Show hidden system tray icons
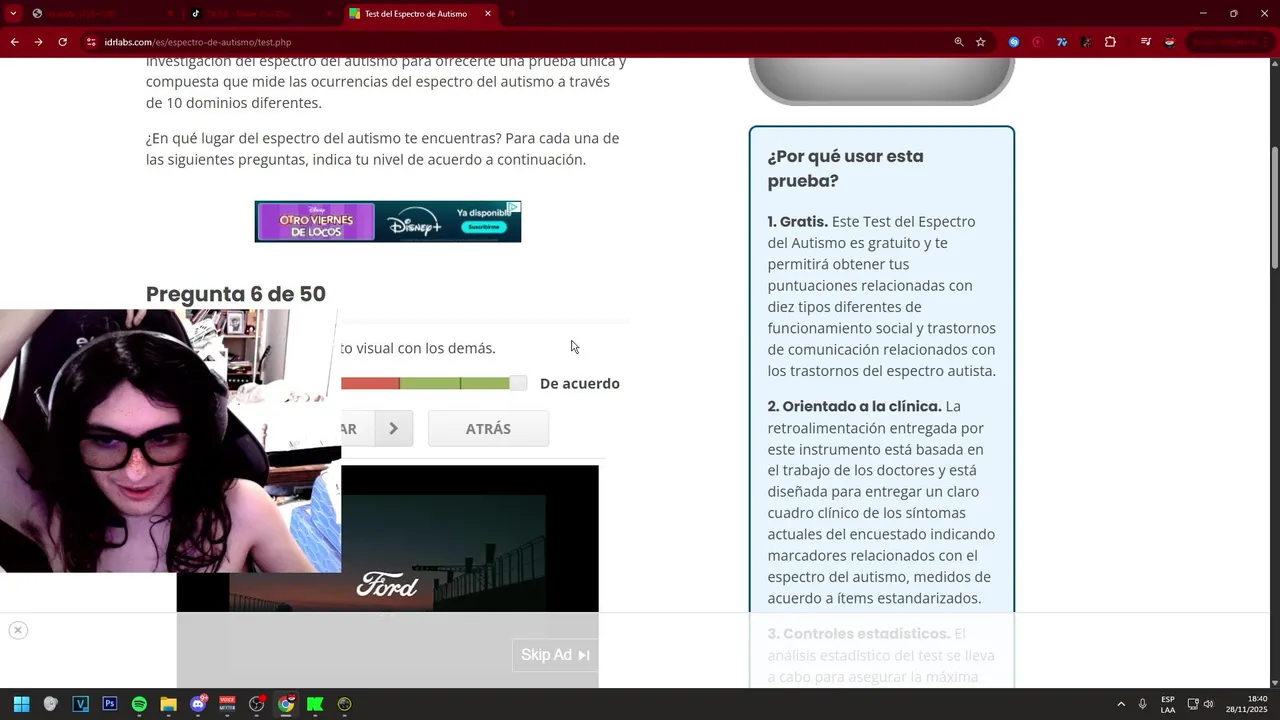1280x720 pixels. (1121, 704)
